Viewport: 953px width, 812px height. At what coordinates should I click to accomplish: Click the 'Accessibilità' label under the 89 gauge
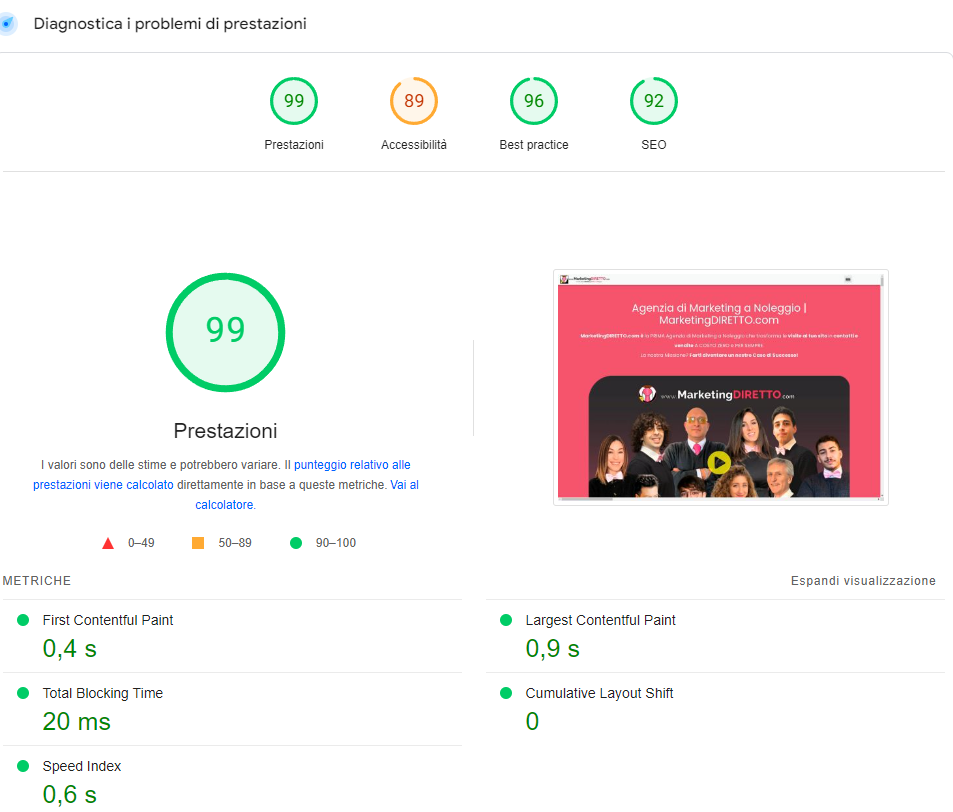tap(414, 145)
